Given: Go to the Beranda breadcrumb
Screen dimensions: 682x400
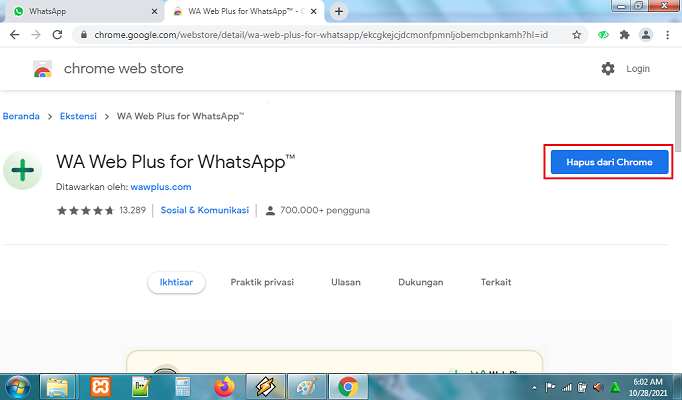Looking at the screenshot, I should coord(21,116).
